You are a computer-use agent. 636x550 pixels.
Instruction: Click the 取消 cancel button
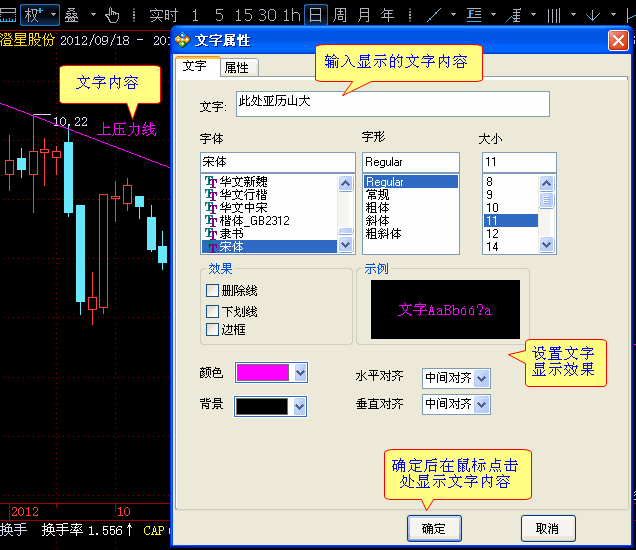pos(547,528)
